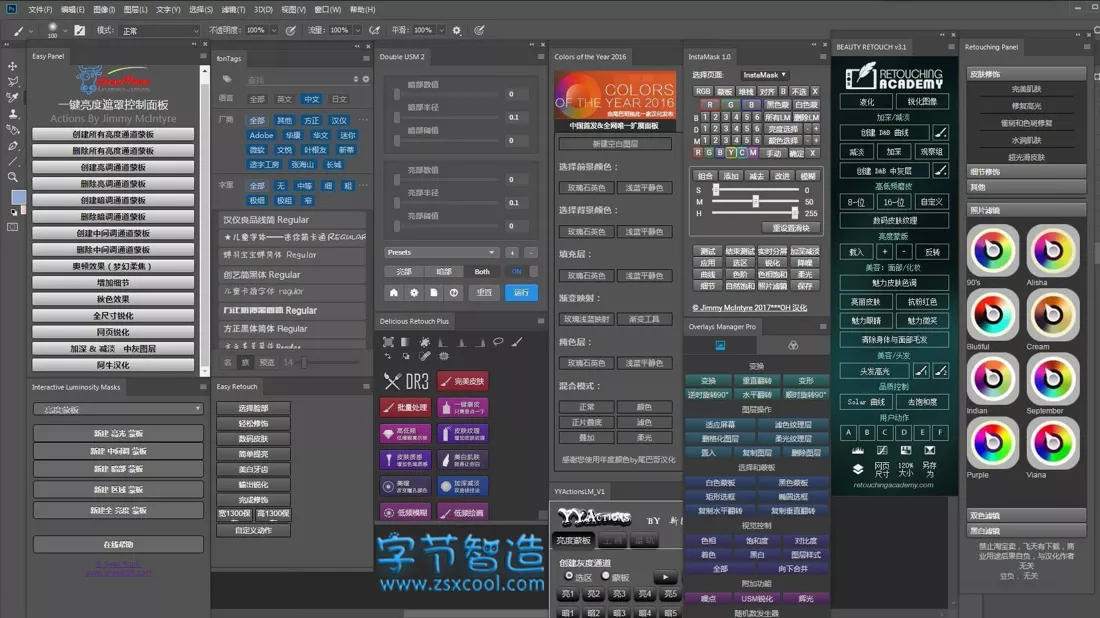Open the settings gear in fonTags search bar
This screenshot has width=1100, height=618.
coord(365,79)
